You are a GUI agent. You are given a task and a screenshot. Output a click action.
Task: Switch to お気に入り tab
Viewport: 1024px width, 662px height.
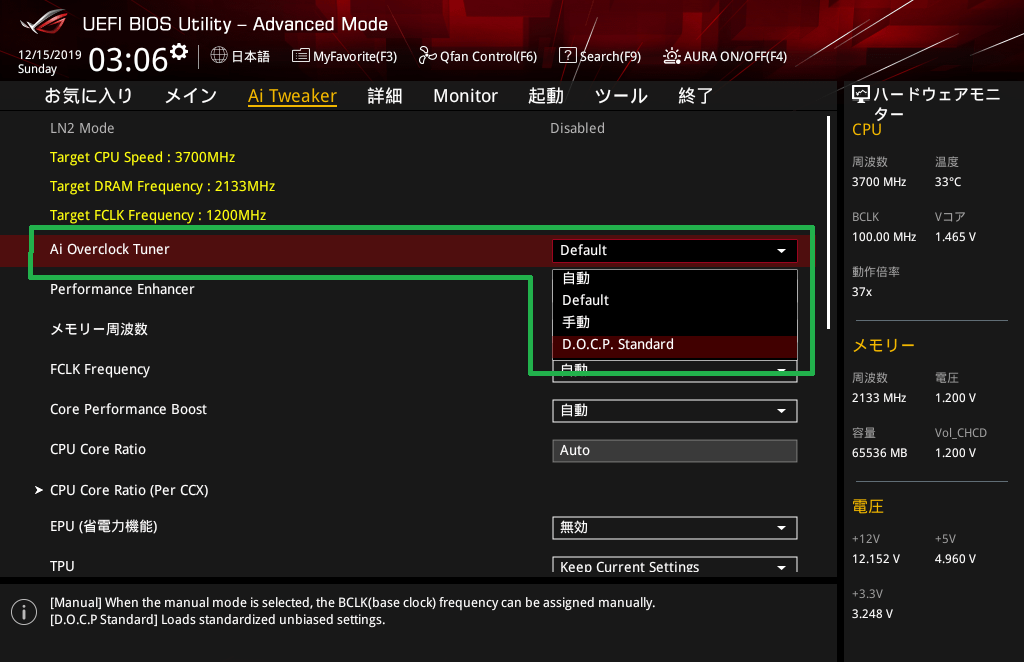[x=88, y=96]
